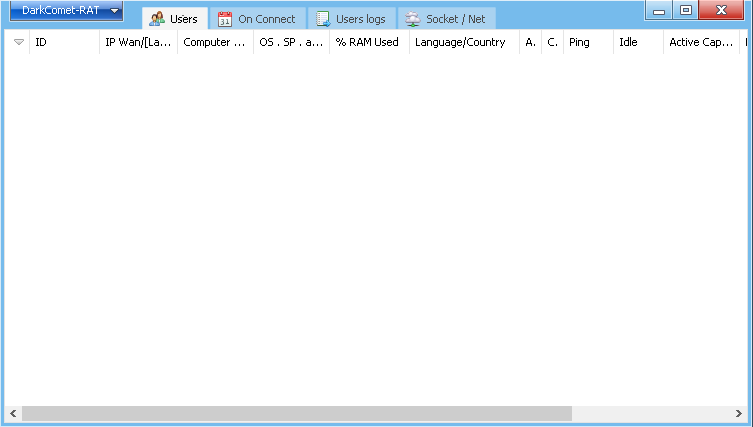Open the DarkComet-RAT main dropdown menu

pyautogui.click(x=66, y=11)
